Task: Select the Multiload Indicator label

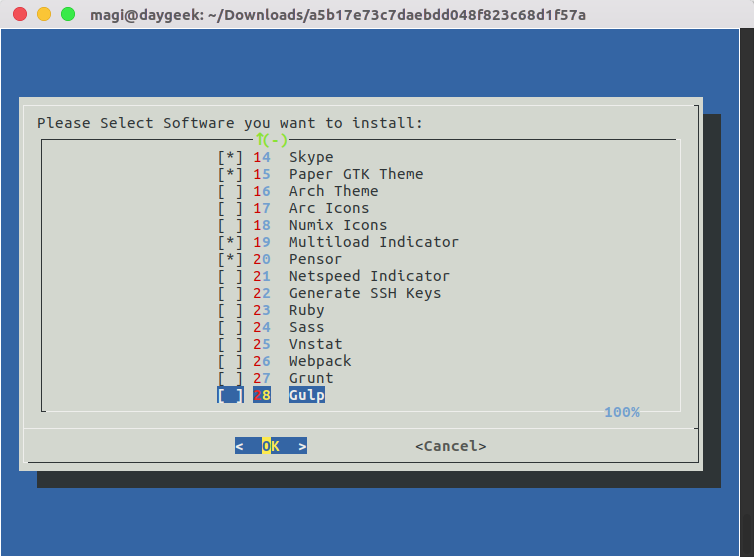Action: coord(374,242)
